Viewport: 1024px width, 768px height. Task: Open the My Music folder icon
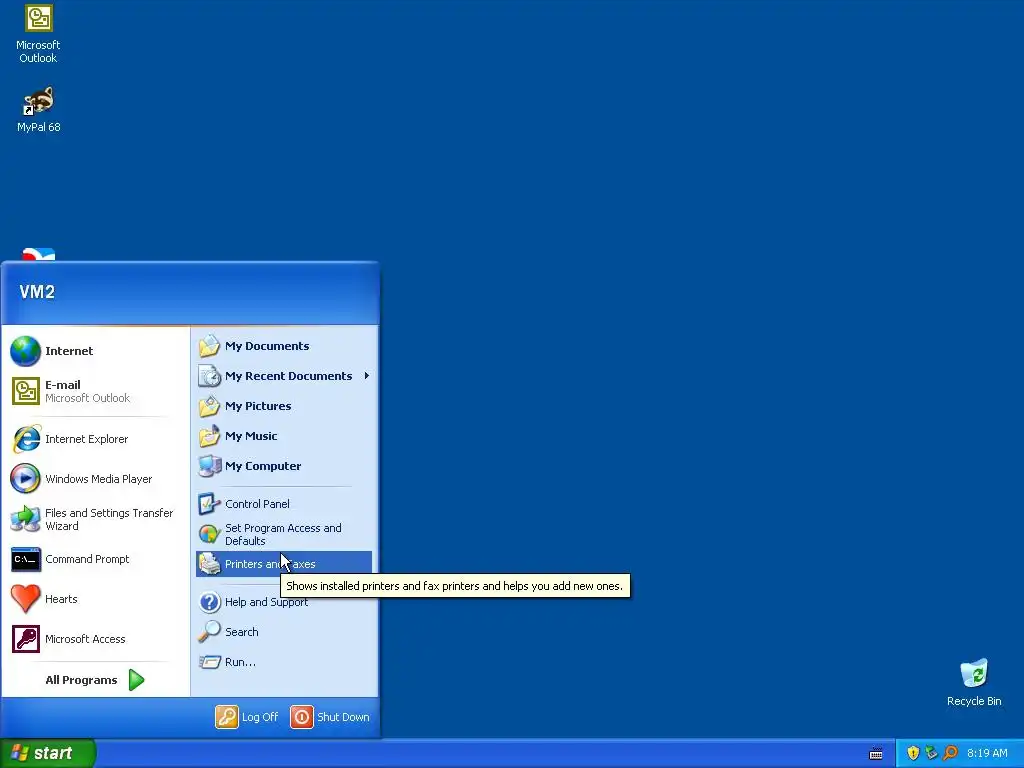210,436
